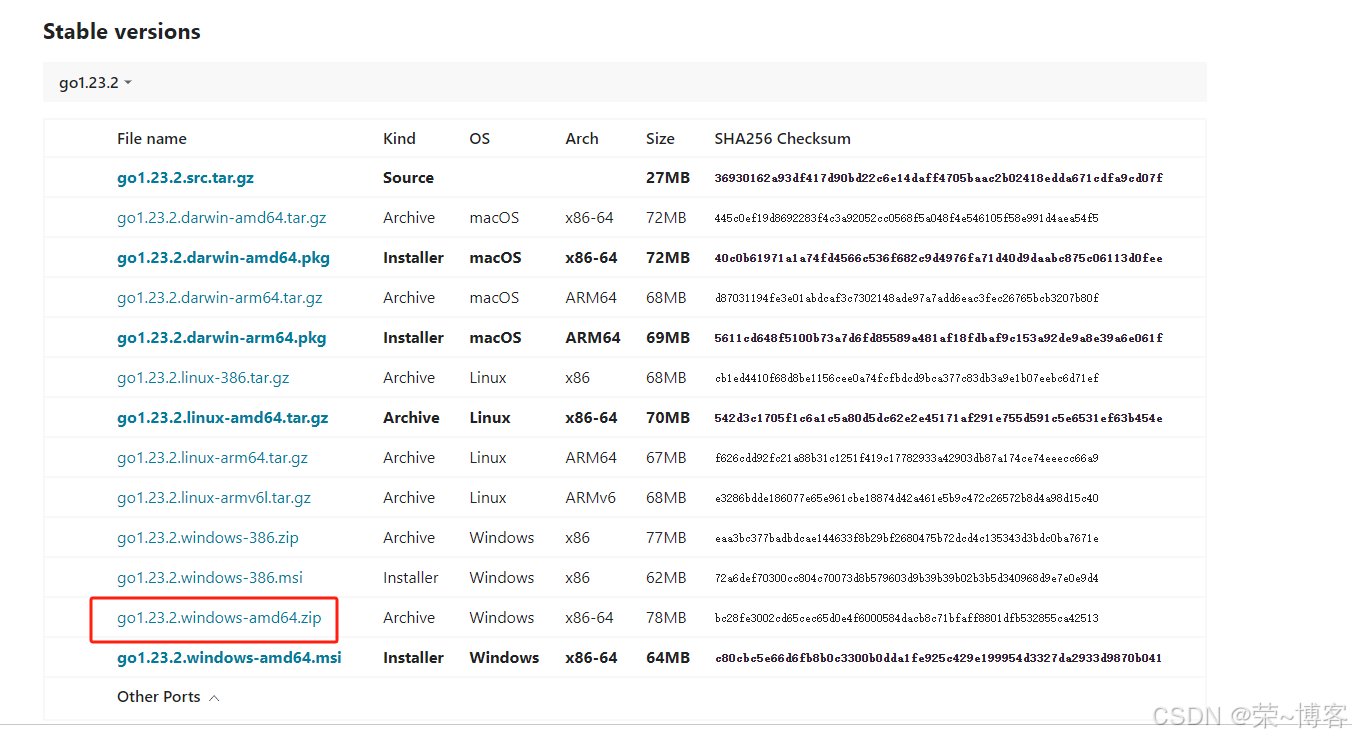Download go1.23.2.windows-amd64.msi installer
The width and height of the screenshot is (1352, 739).
click(x=229, y=658)
